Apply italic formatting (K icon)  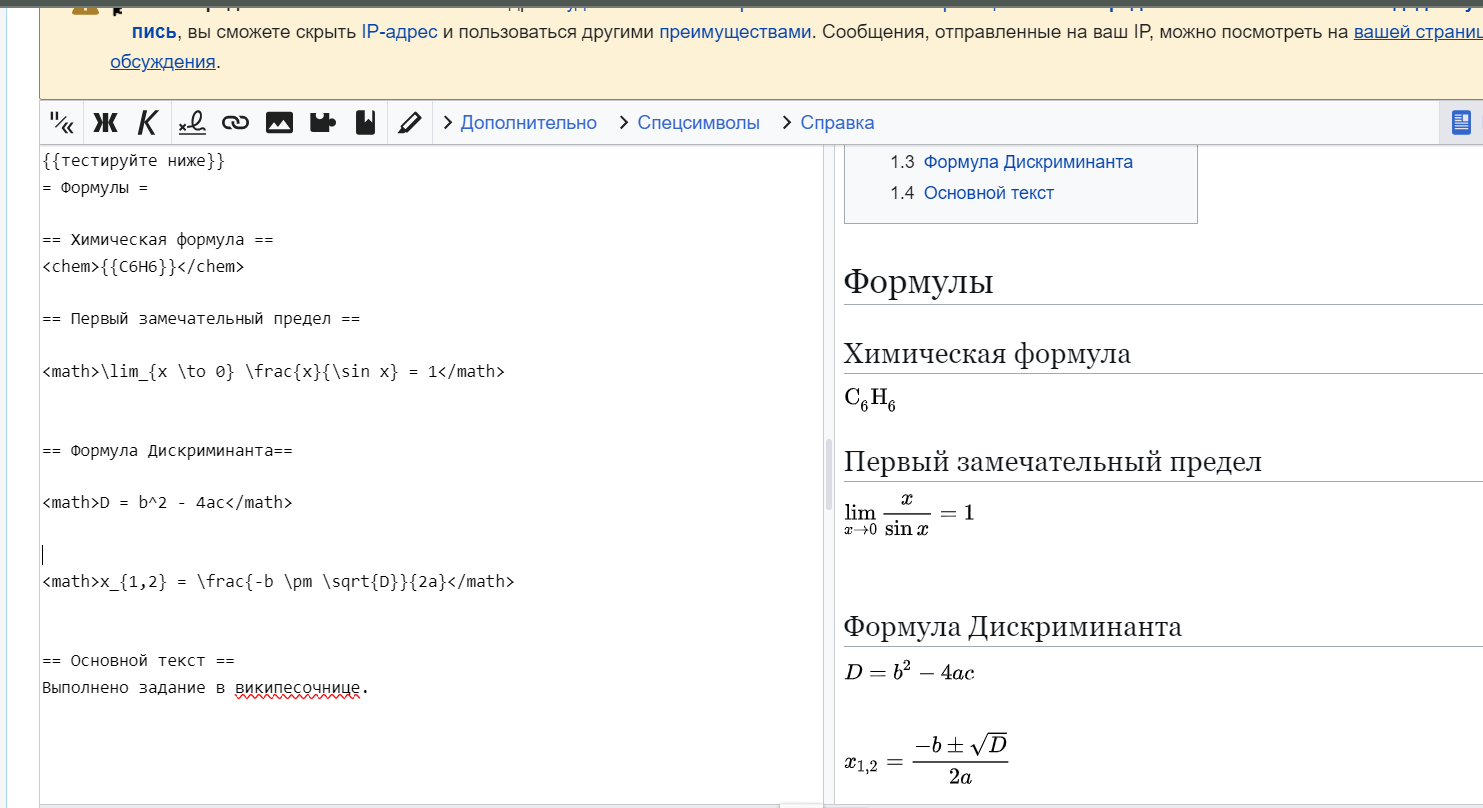pyautogui.click(x=148, y=123)
